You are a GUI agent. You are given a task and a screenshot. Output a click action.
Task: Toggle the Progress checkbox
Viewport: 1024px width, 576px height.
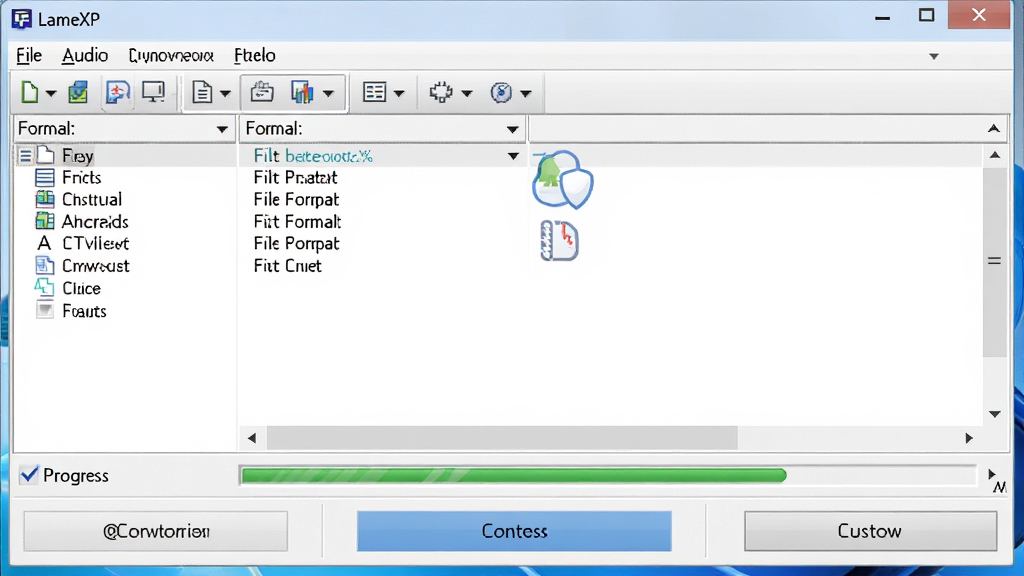click(x=29, y=475)
